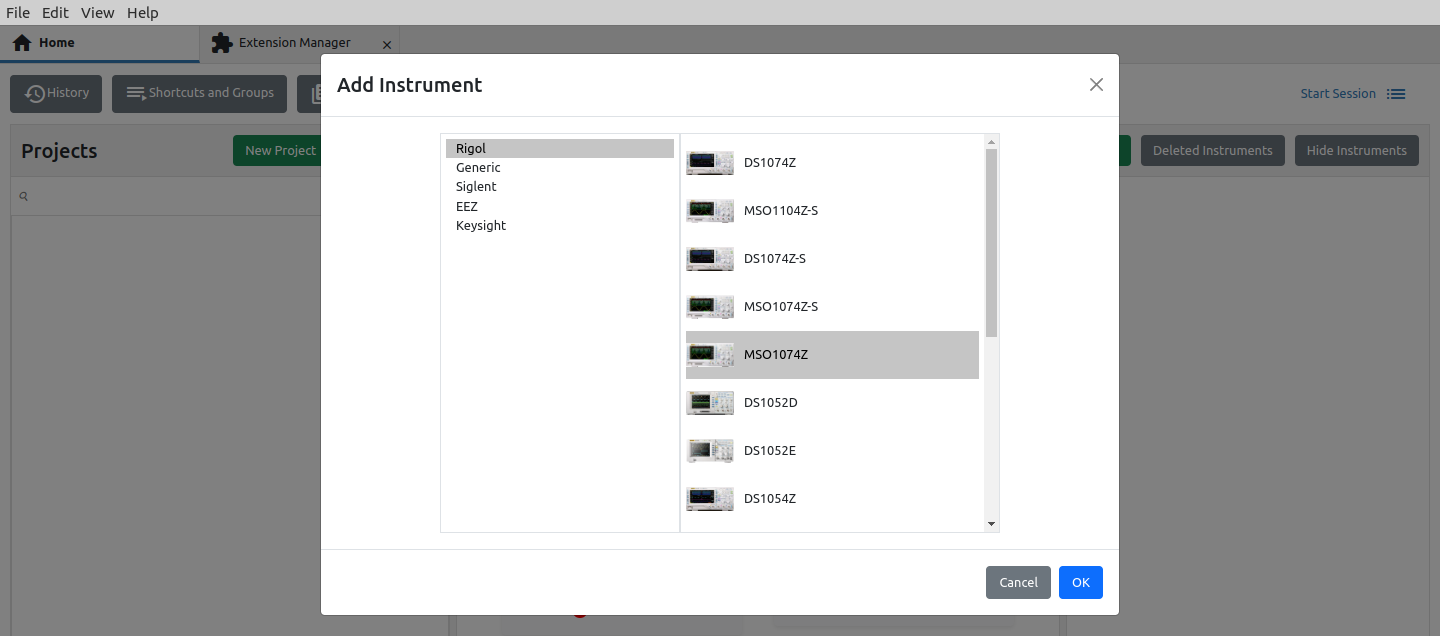Screen dimensions: 1440x636
Task: Choose Siglent in the manufacturer list
Action: point(560,187)
